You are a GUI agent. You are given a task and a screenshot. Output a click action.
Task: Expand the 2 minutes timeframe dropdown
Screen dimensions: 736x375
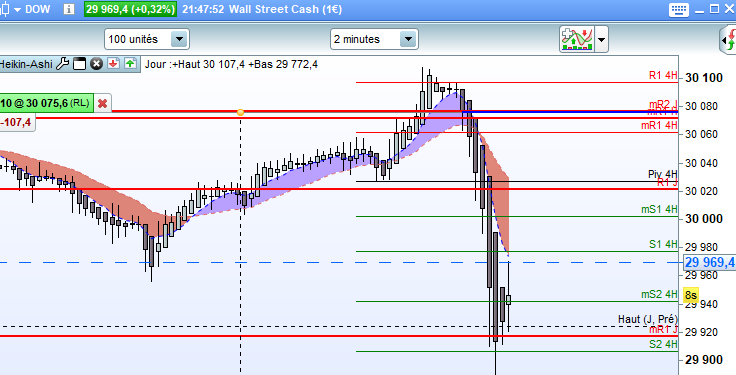pos(408,39)
